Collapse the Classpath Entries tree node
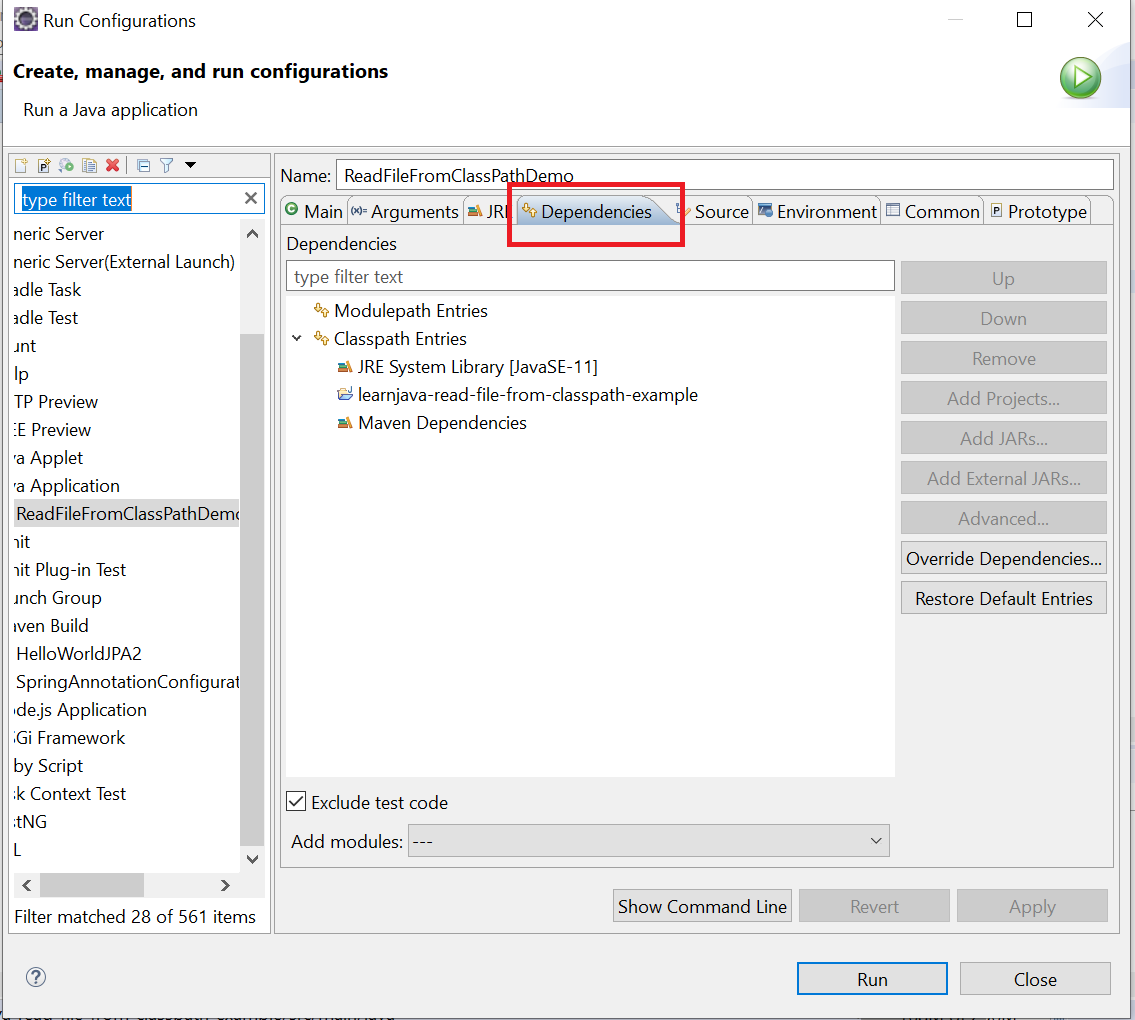 pos(297,339)
